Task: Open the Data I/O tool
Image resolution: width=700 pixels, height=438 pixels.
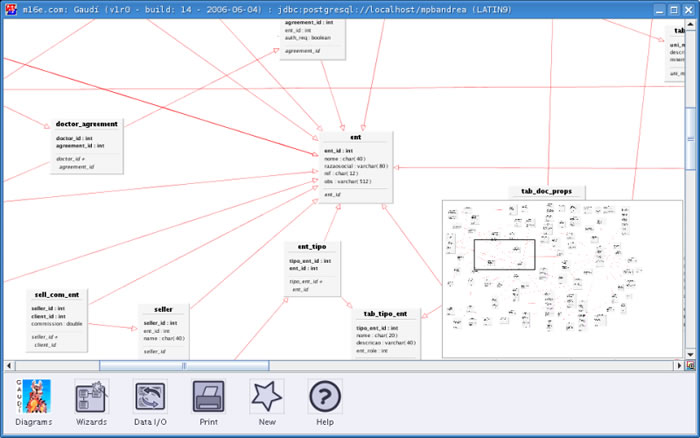Action: click(151, 398)
